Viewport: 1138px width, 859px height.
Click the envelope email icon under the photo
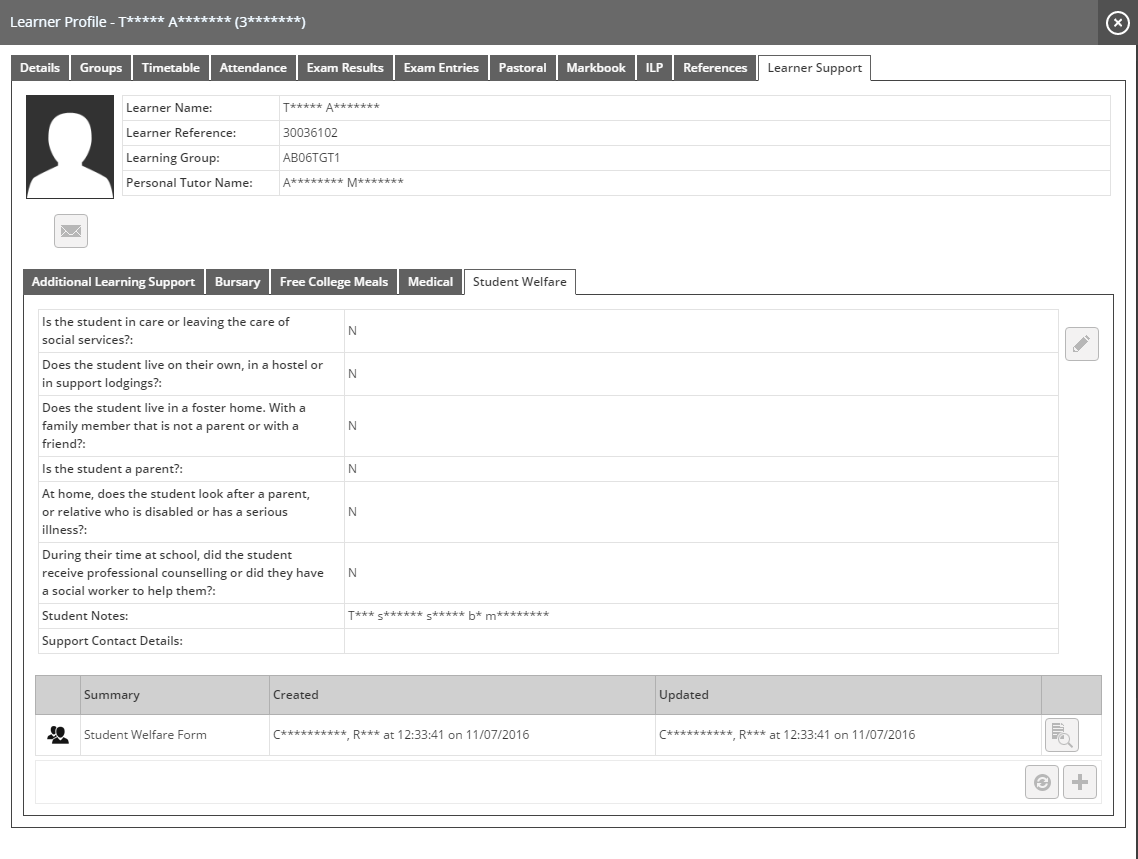[x=71, y=231]
